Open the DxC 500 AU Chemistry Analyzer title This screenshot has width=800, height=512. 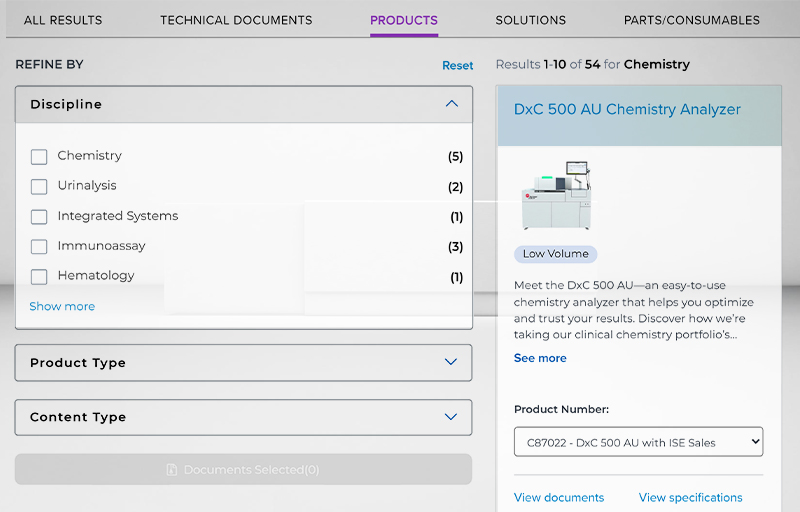pos(627,110)
